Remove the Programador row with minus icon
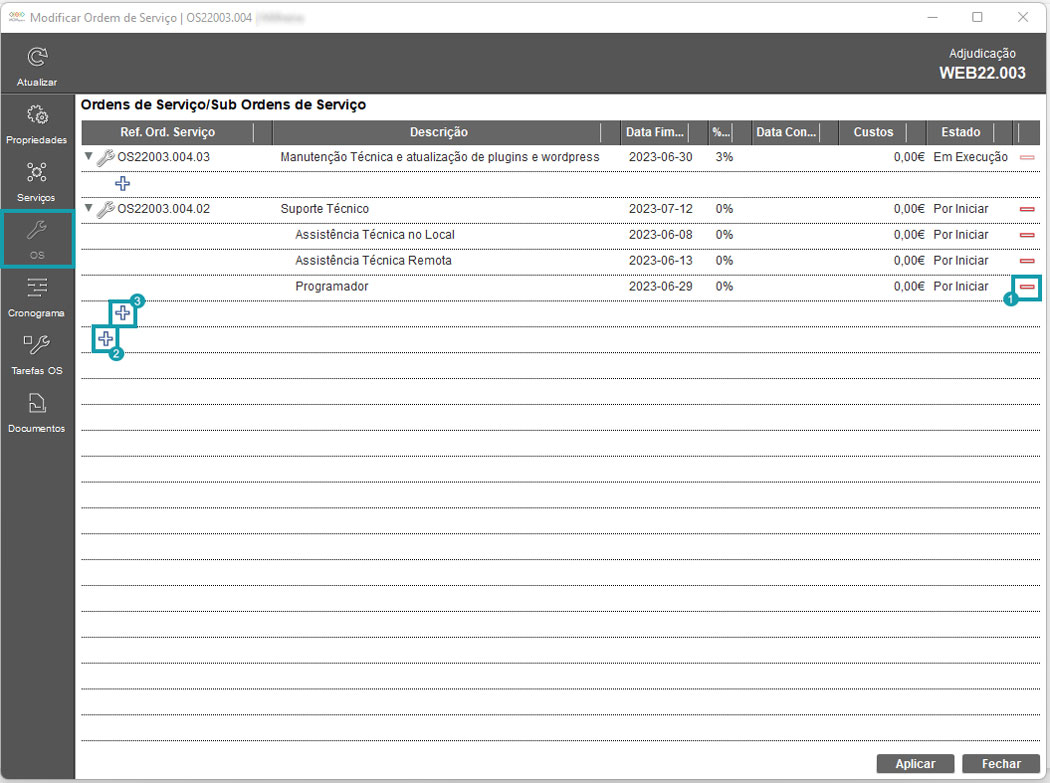This screenshot has width=1050, height=783. (1026, 287)
